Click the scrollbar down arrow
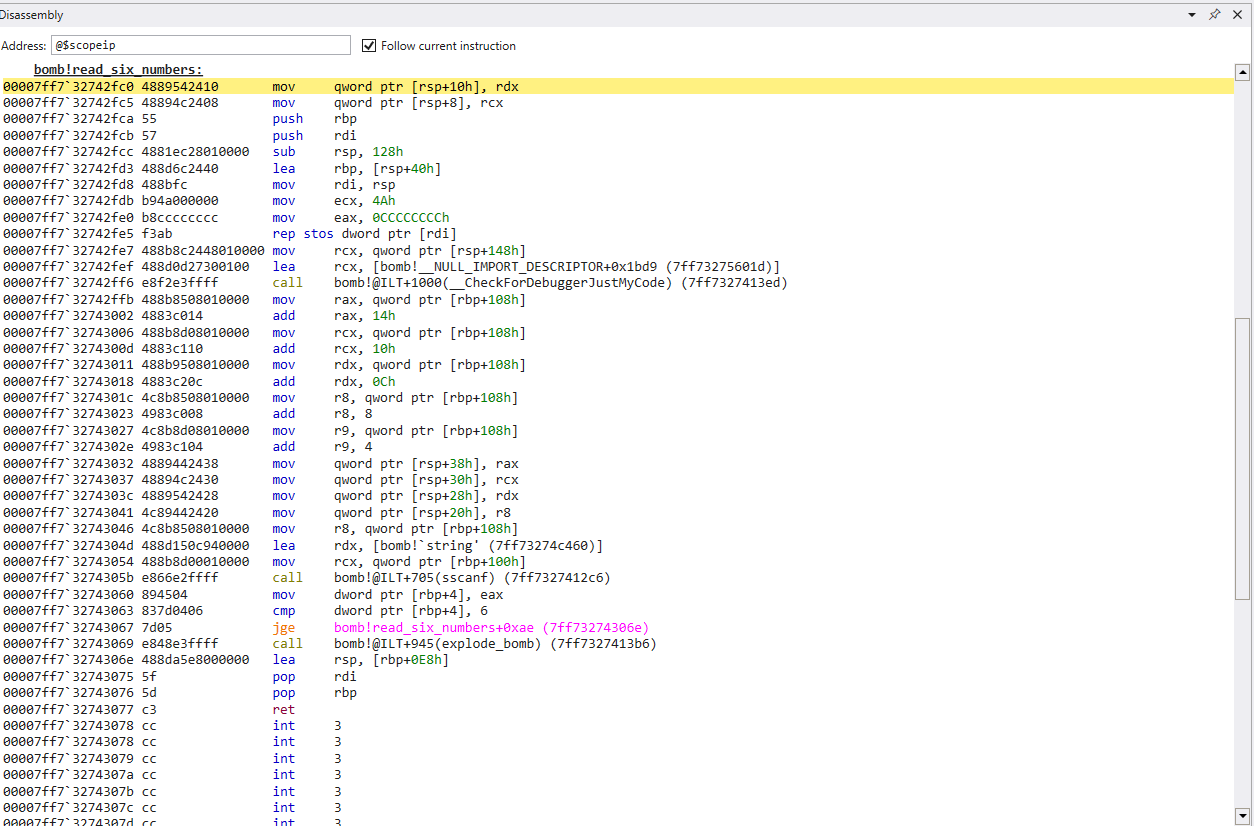1254x826 pixels. (1242, 815)
